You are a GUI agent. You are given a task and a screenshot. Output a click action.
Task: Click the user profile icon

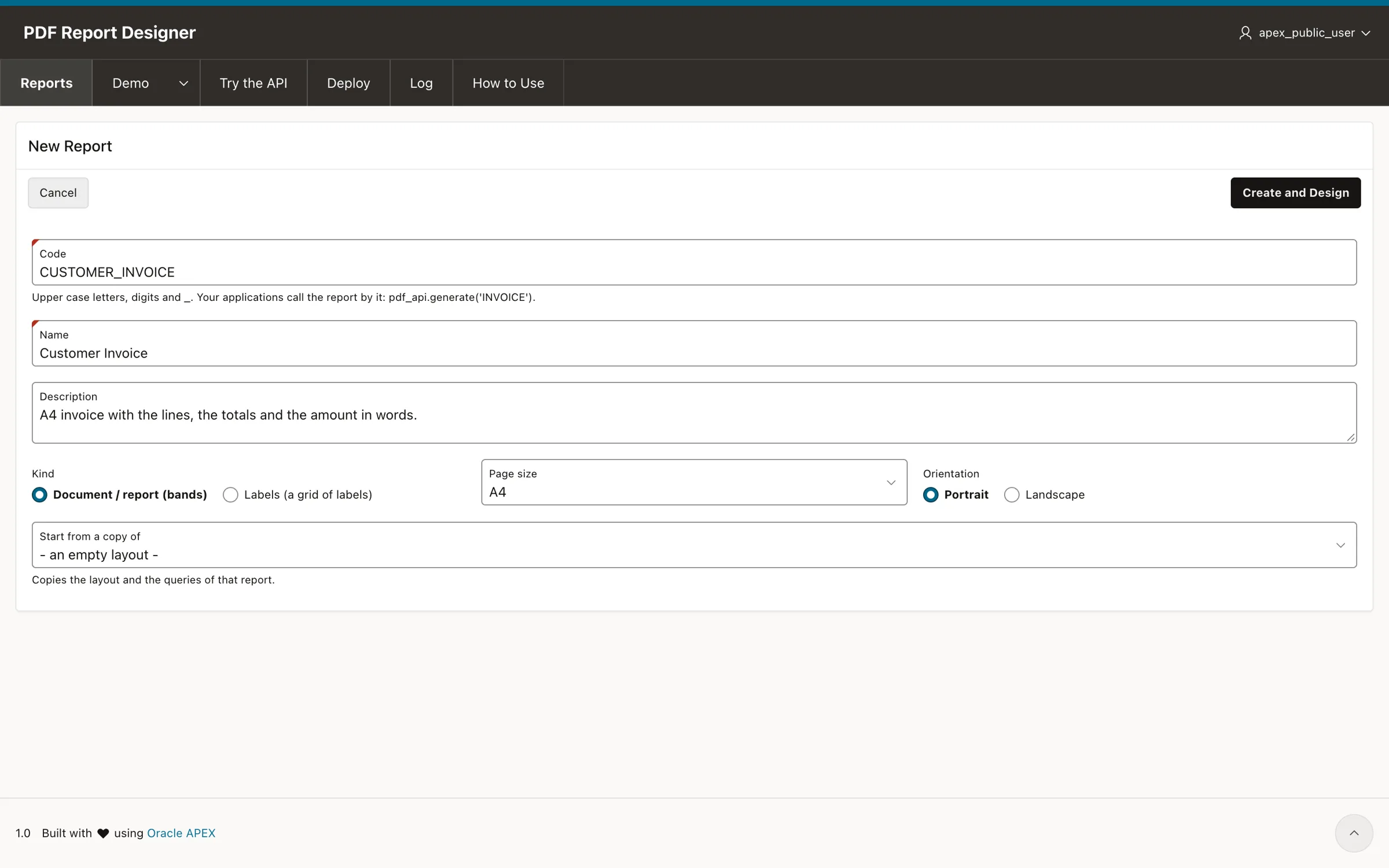[1245, 33]
